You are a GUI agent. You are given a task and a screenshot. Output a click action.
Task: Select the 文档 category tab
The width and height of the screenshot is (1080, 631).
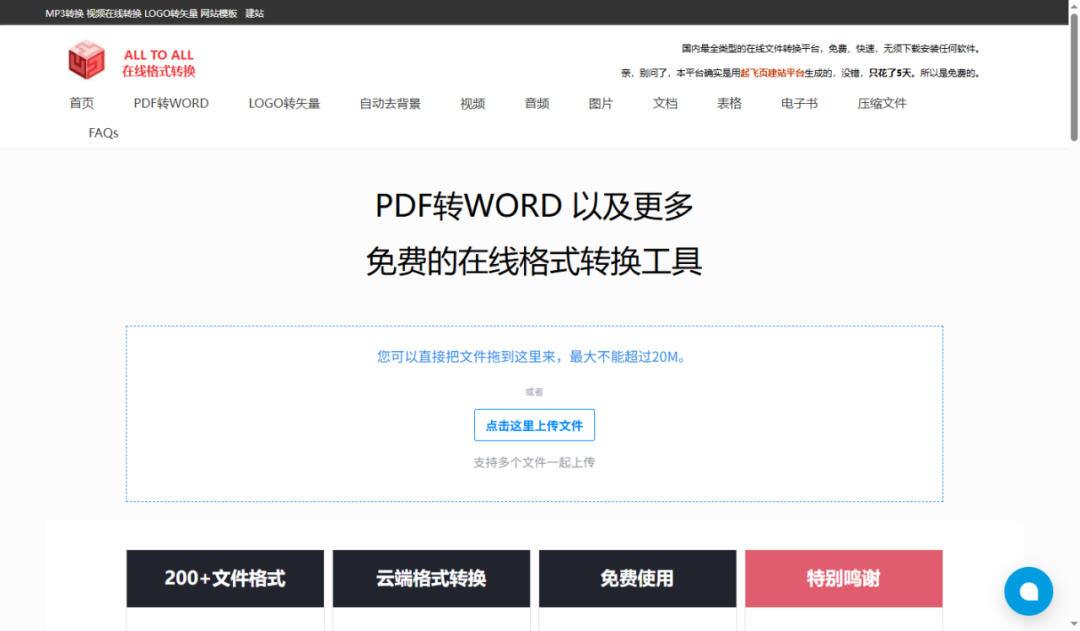(x=664, y=102)
